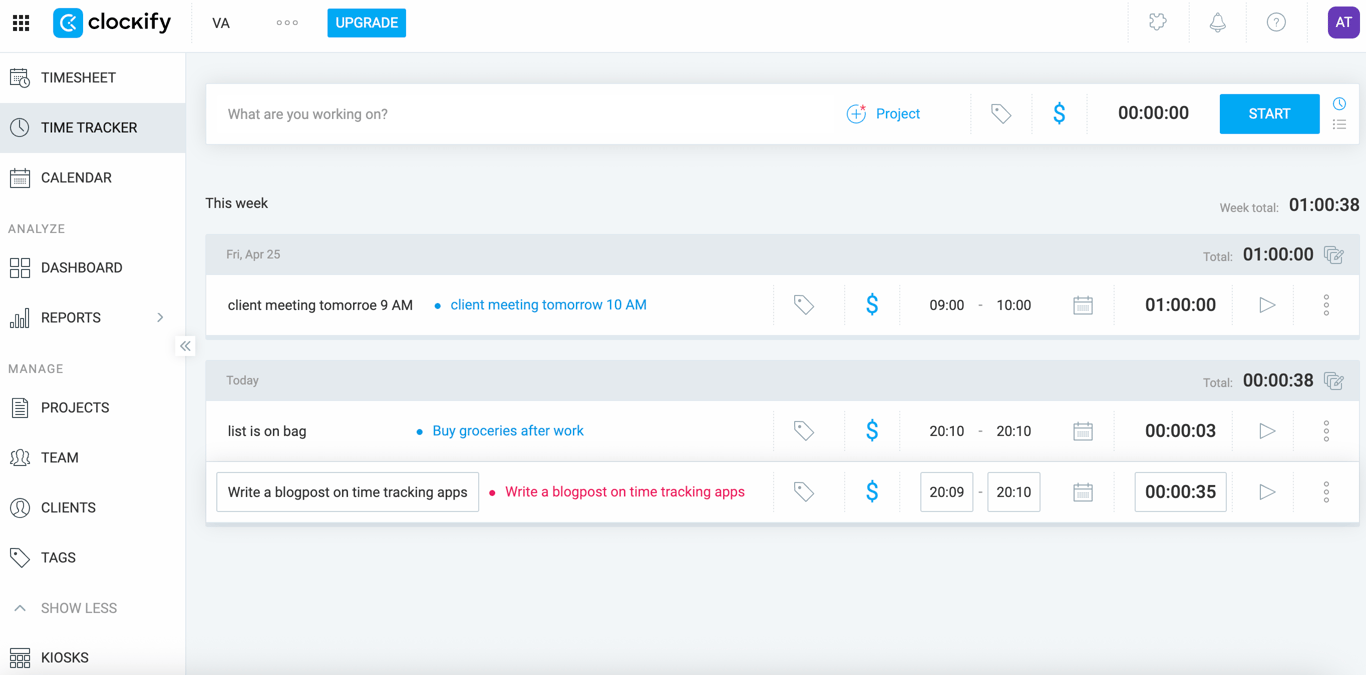This screenshot has height=675, width=1366.
Task: Click the tag icon in the timer bar
Action: pos(1001,114)
